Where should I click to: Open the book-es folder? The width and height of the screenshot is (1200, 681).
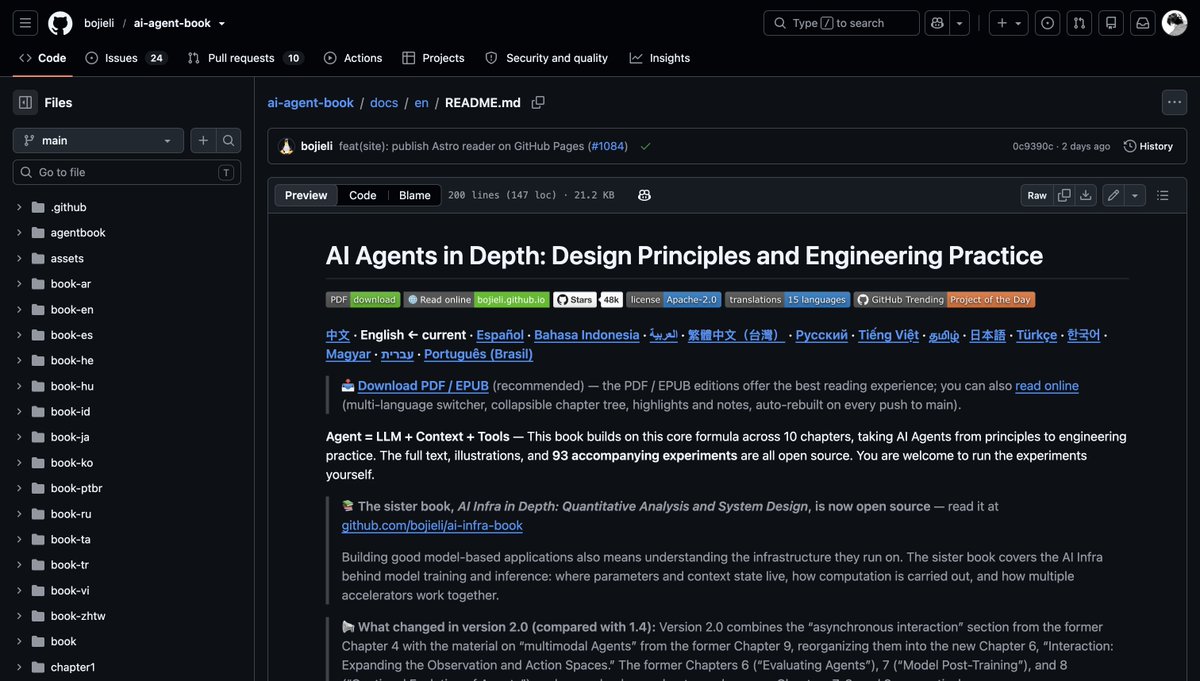[x=72, y=335]
